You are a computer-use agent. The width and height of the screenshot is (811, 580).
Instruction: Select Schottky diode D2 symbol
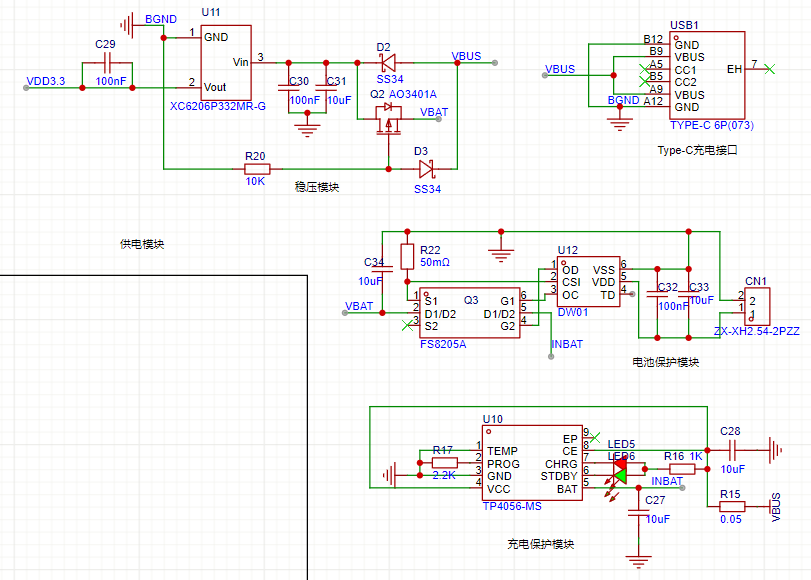388,63
